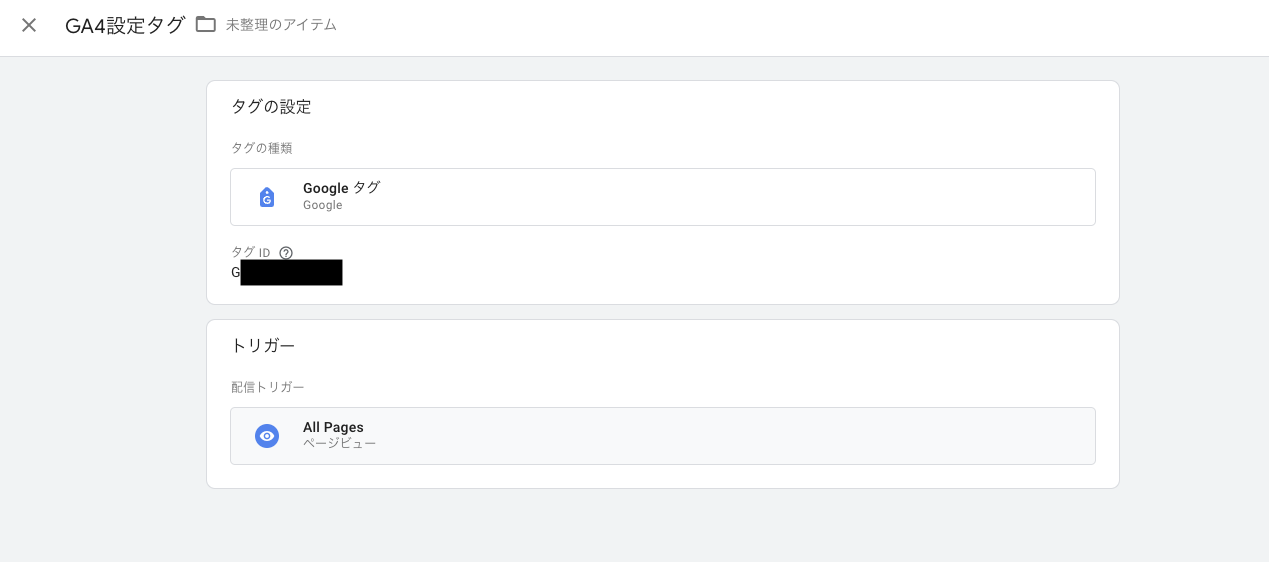
Task: Close the tag editor with the X icon
Action: 29,25
